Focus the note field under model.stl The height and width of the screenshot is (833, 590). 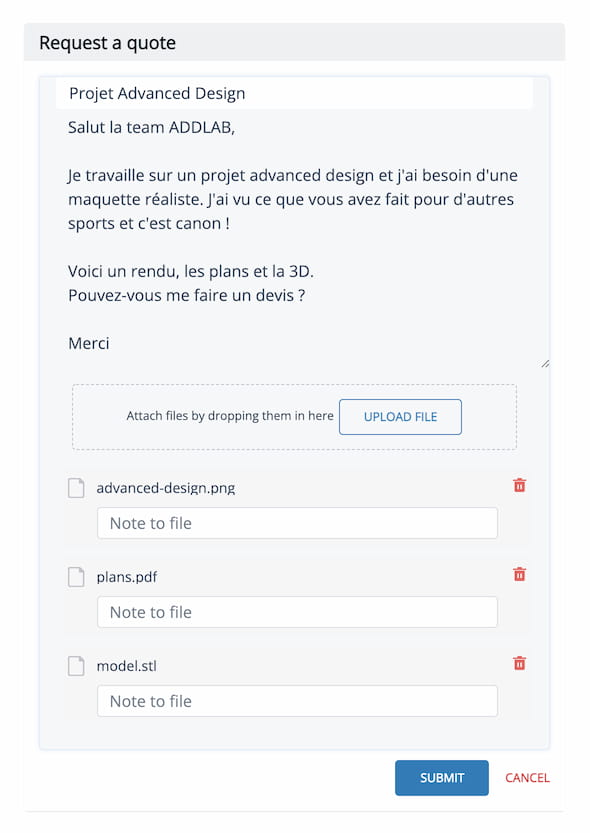[x=297, y=701]
